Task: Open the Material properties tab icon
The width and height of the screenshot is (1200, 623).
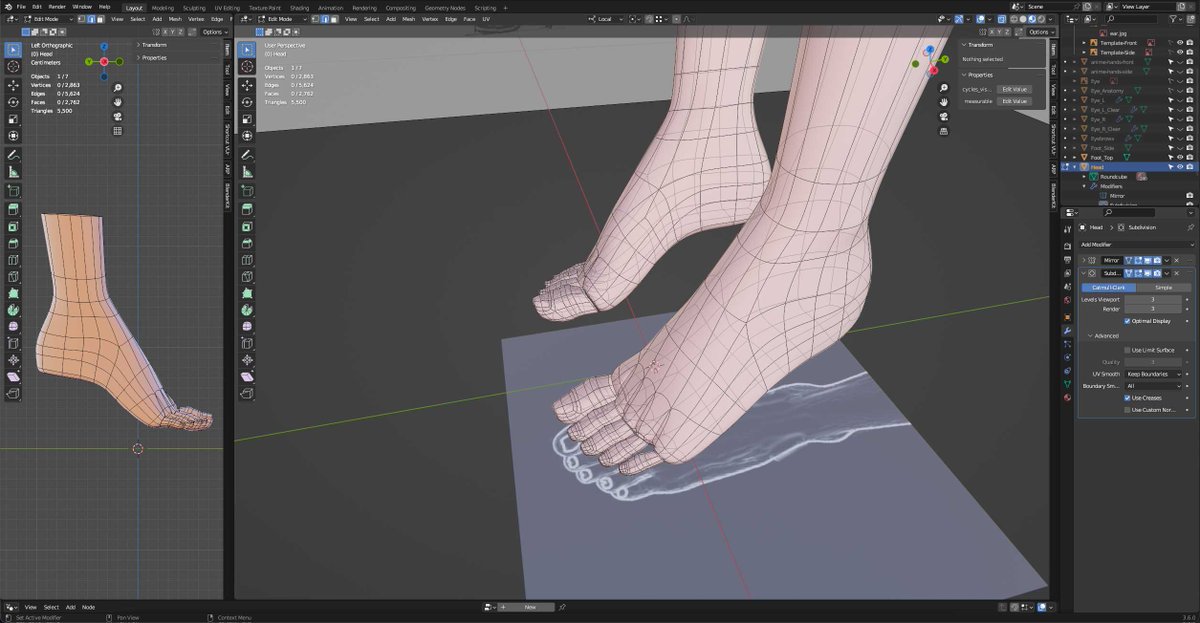Action: pyautogui.click(x=1068, y=397)
